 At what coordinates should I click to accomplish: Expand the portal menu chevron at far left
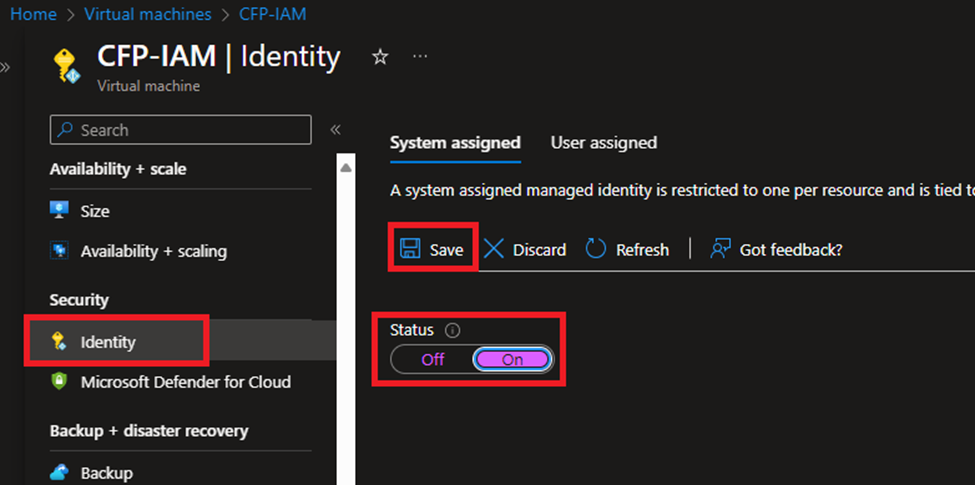[x=5, y=68]
